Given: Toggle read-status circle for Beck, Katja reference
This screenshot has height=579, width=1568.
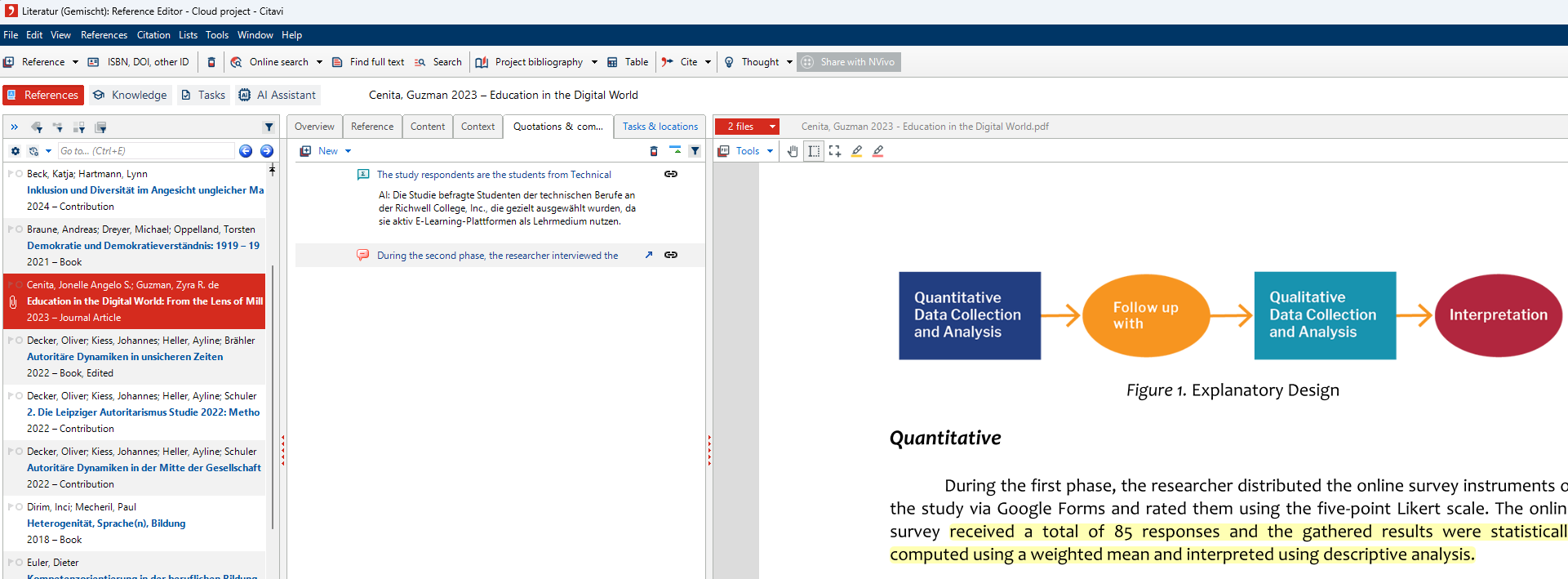Looking at the screenshot, I should pos(19,174).
